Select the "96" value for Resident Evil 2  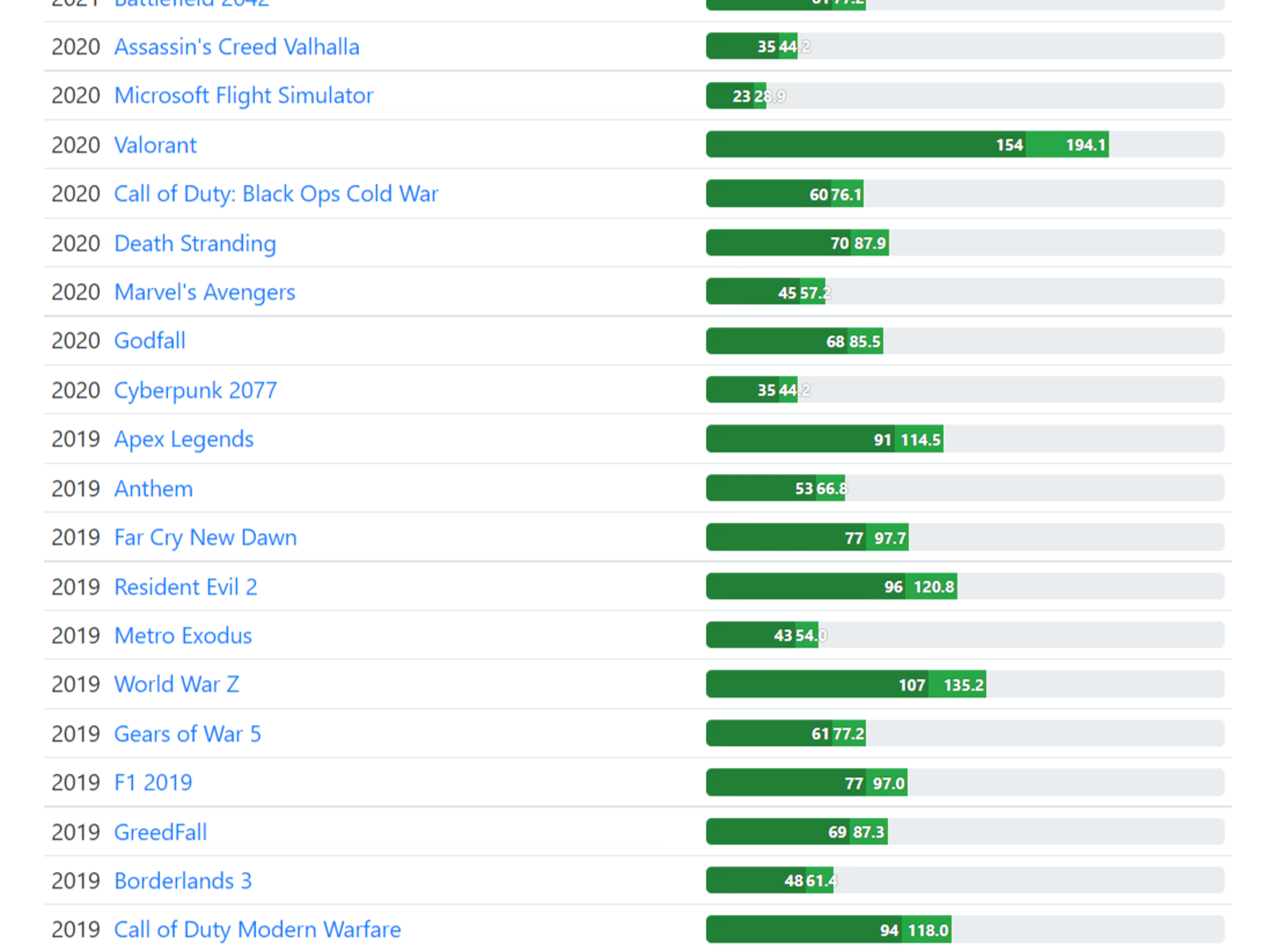[x=893, y=586]
